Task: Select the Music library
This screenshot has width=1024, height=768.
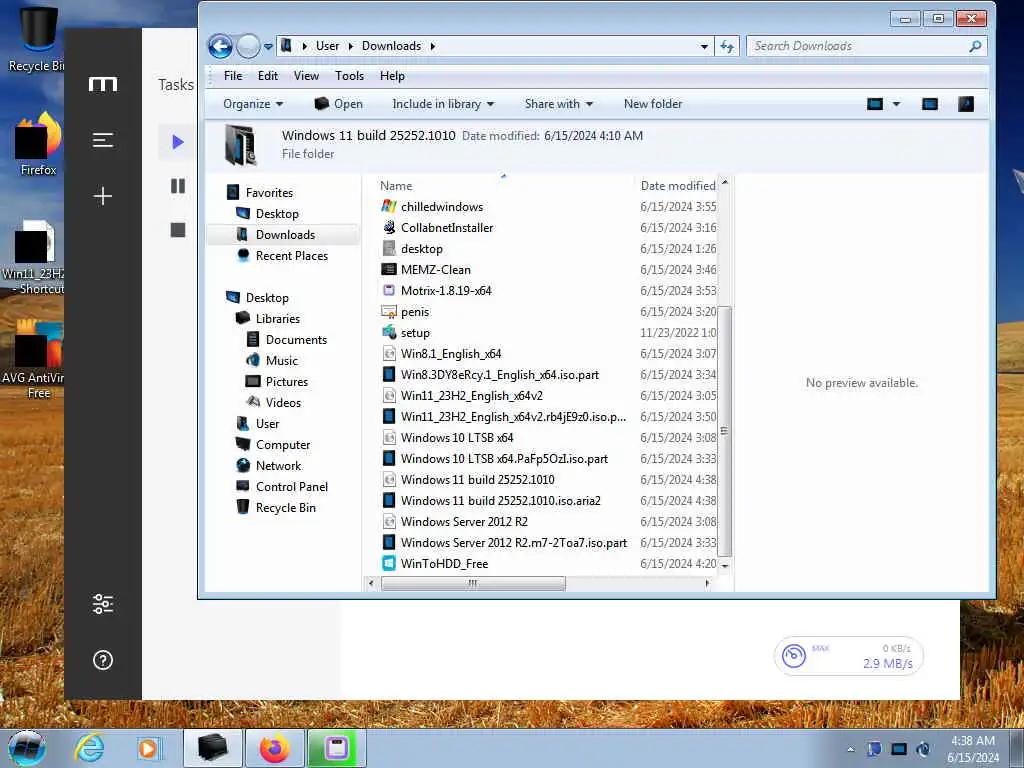Action: click(281, 360)
